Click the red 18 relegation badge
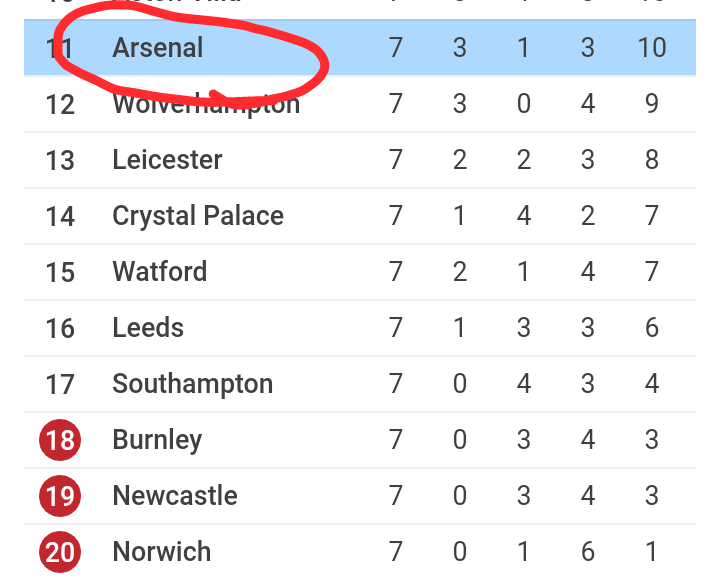This screenshot has height=585, width=720. point(60,440)
